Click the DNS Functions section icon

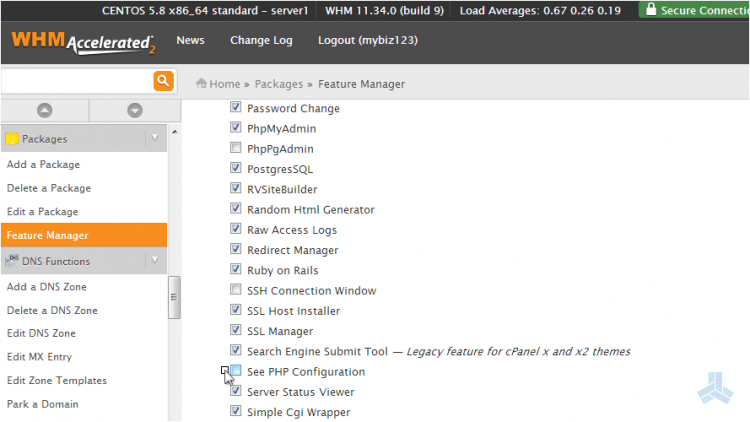pos(12,261)
